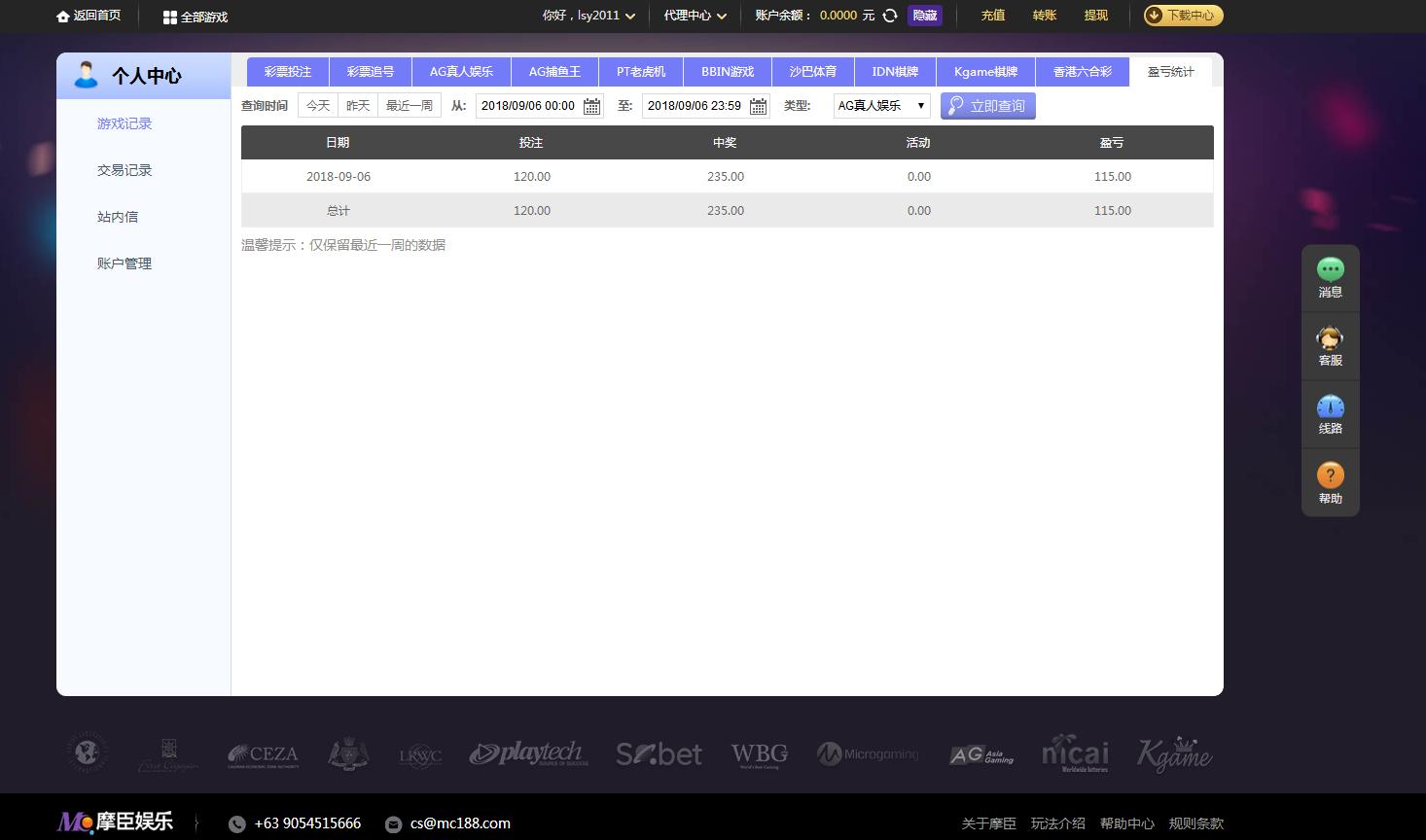
Task: Click the 从 start date input field
Action: (528, 106)
